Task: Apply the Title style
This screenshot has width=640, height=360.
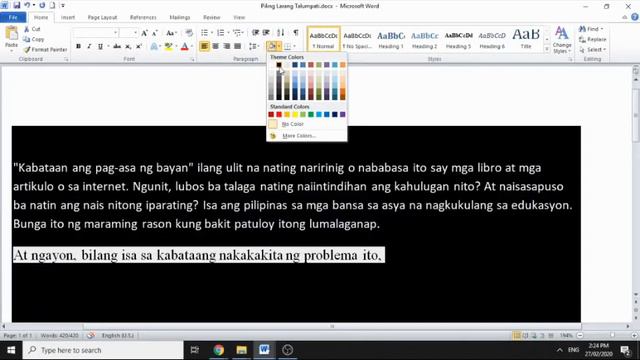Action: [x=526, y=40]
